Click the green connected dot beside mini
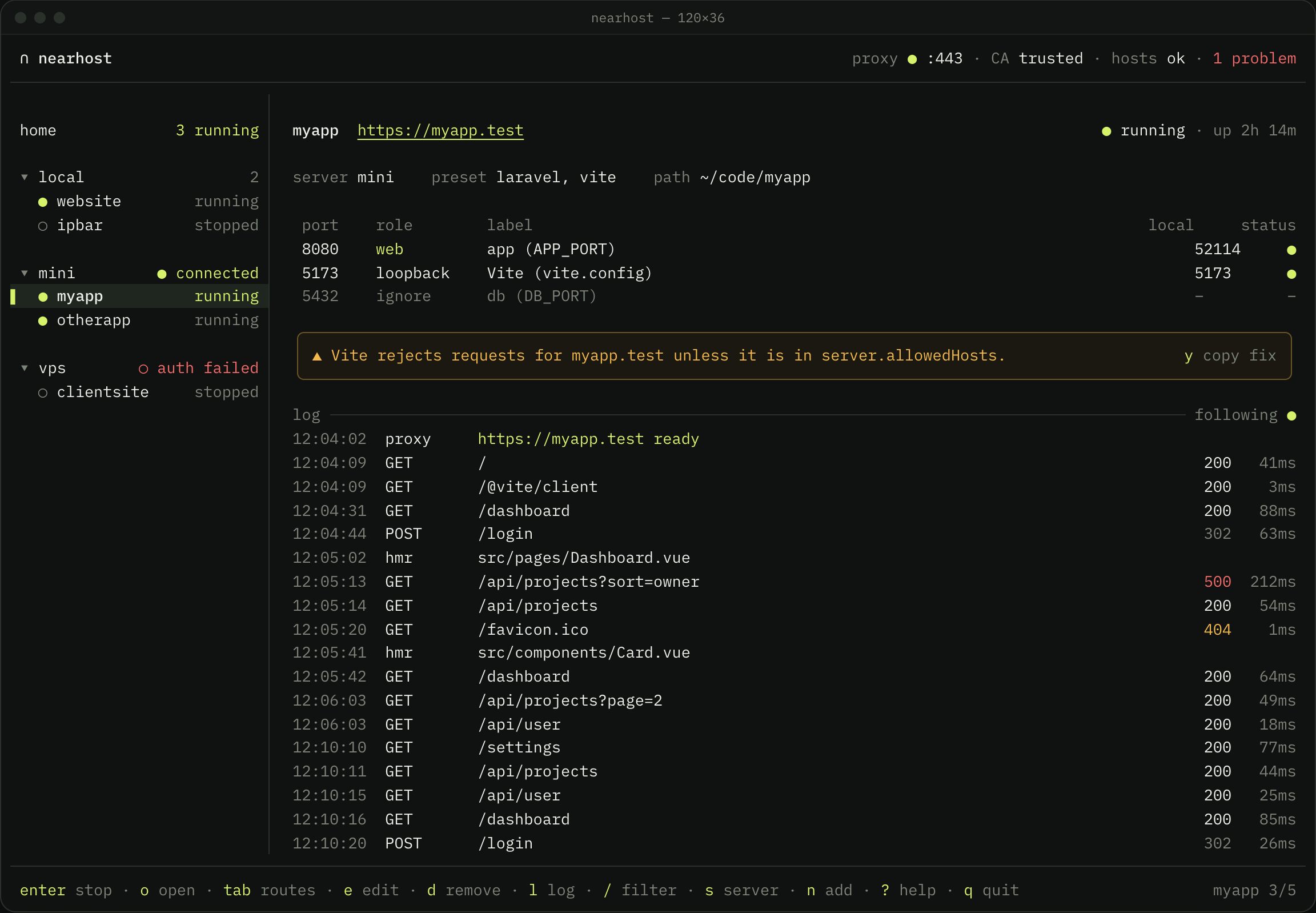 [162, 274]
